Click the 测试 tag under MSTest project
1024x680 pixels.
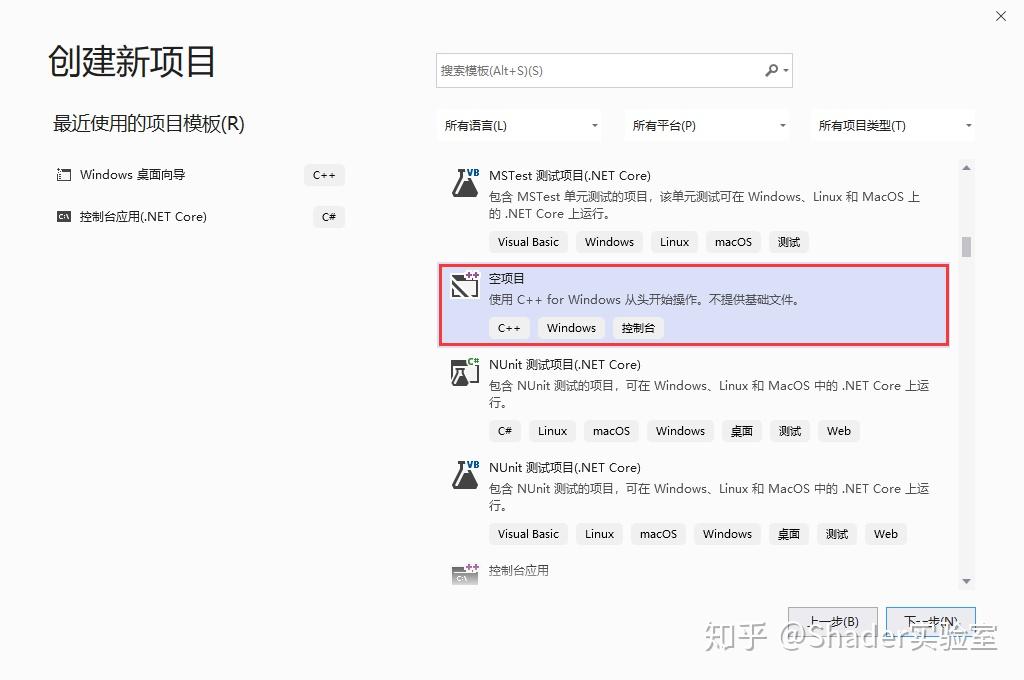click(x=788, y=241)
